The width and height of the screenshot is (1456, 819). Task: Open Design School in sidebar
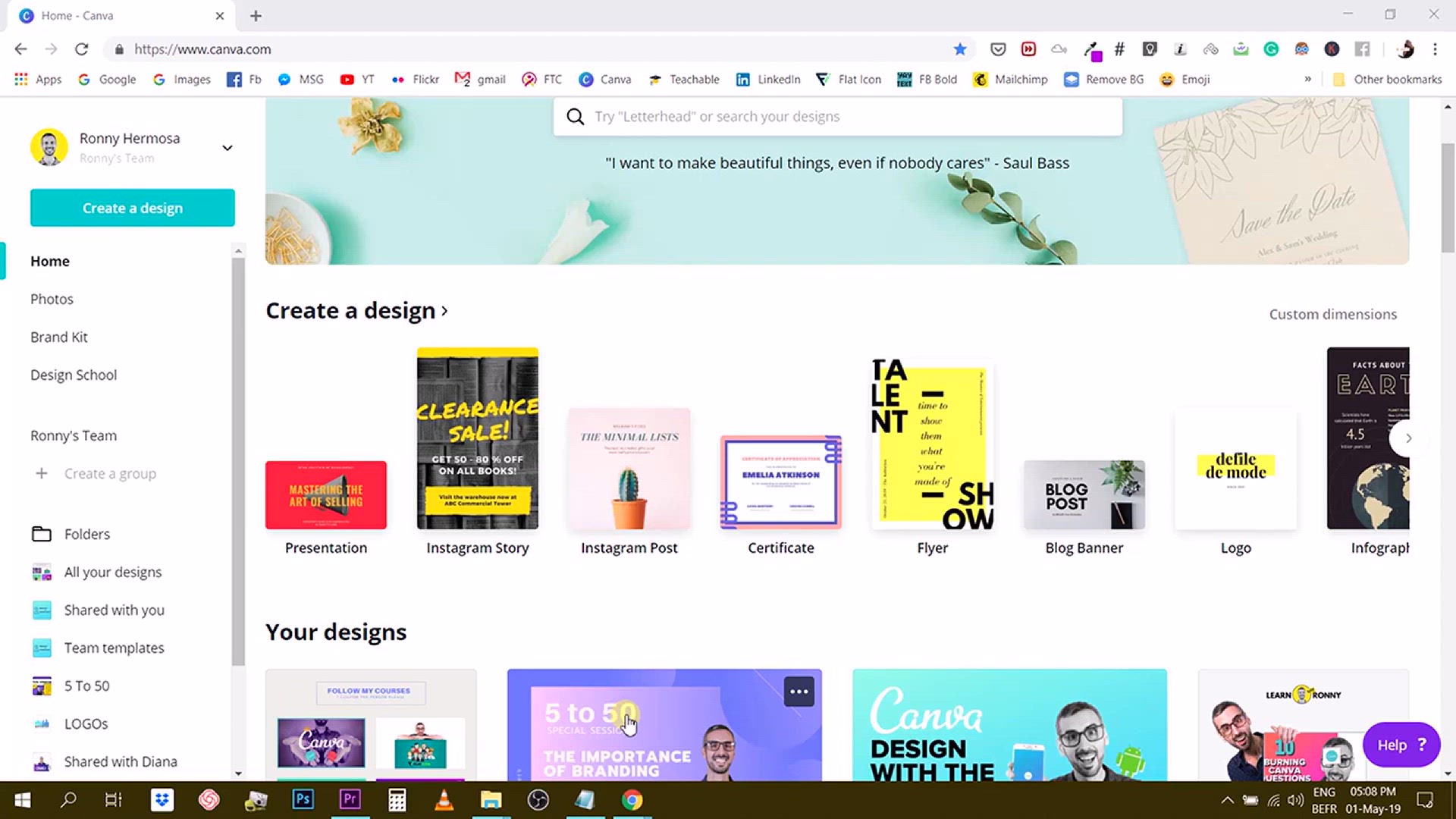pos(74,375)
